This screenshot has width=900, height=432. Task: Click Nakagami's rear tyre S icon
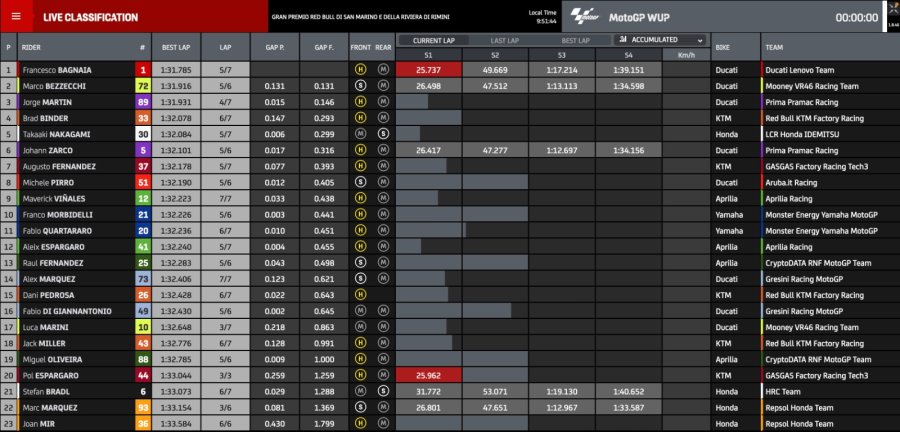click(x=383, y=134)
